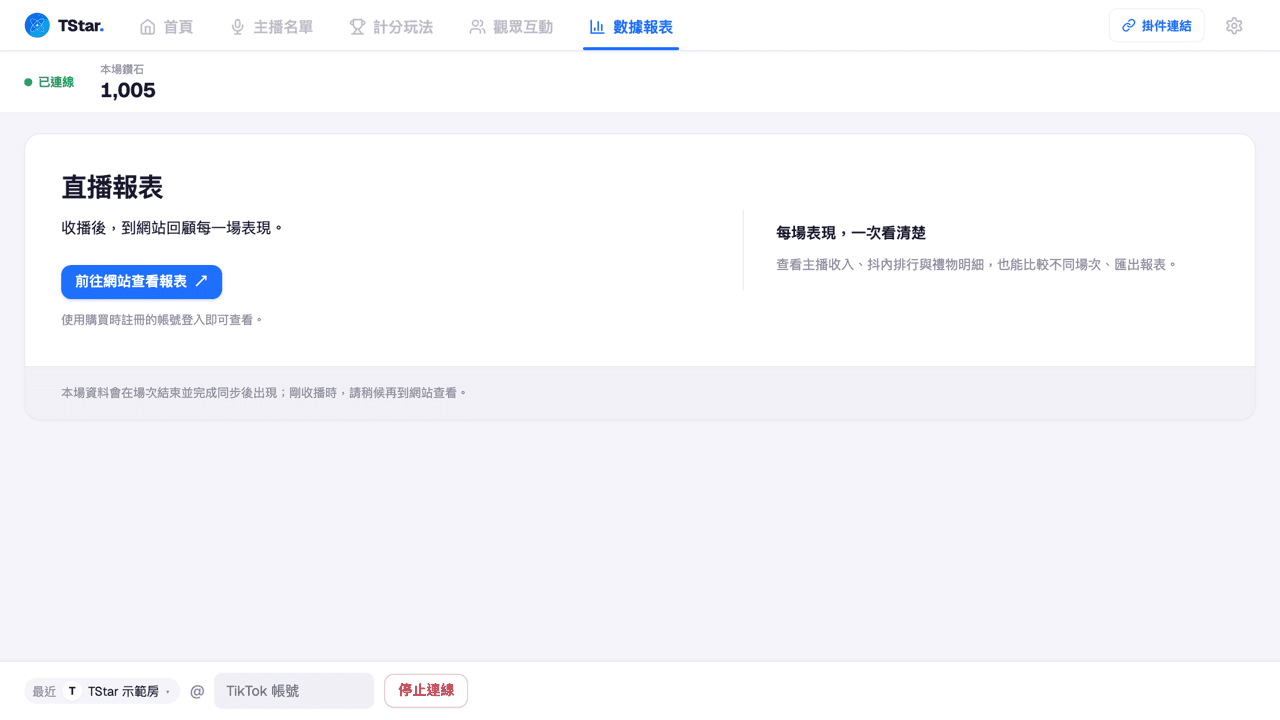
Task: Open the 計分玩法 tab
Action: coord(391,27)
